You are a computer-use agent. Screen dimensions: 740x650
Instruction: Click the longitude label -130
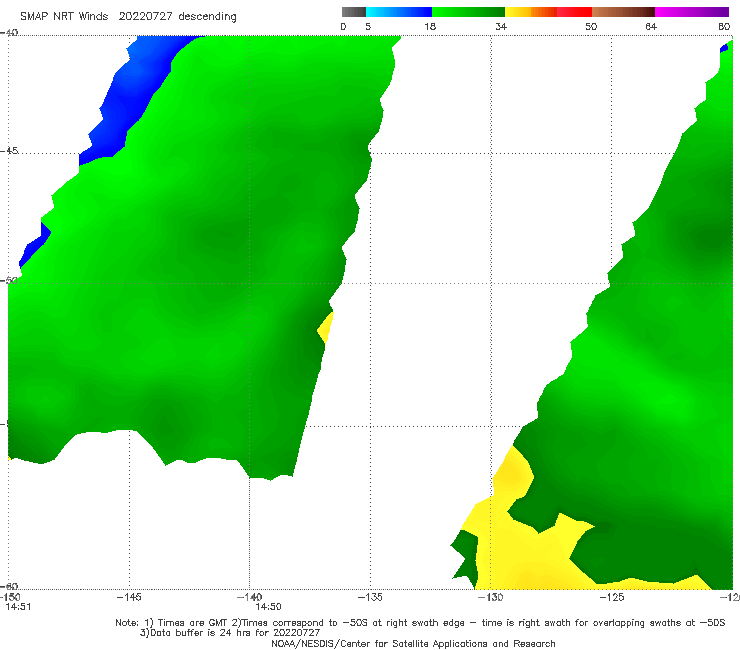[491, 597]
